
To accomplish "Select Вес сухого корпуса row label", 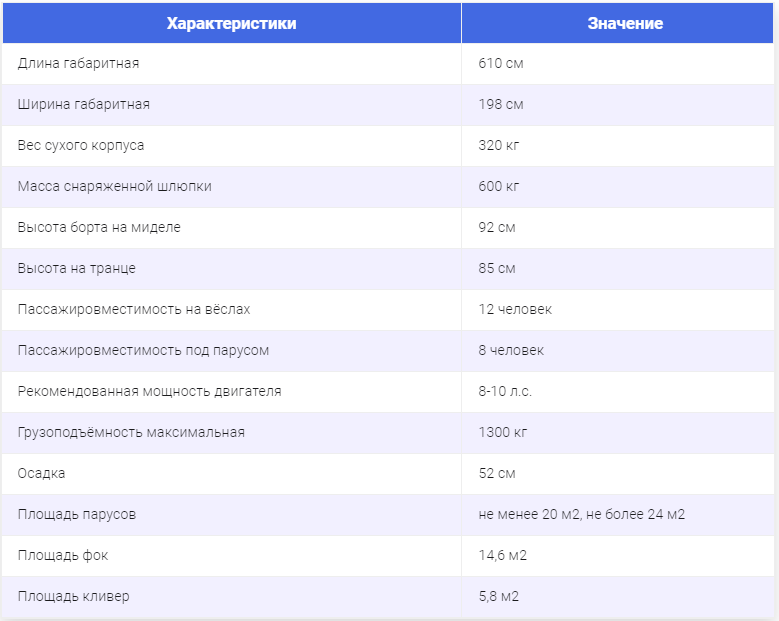I will click(81, 146).
